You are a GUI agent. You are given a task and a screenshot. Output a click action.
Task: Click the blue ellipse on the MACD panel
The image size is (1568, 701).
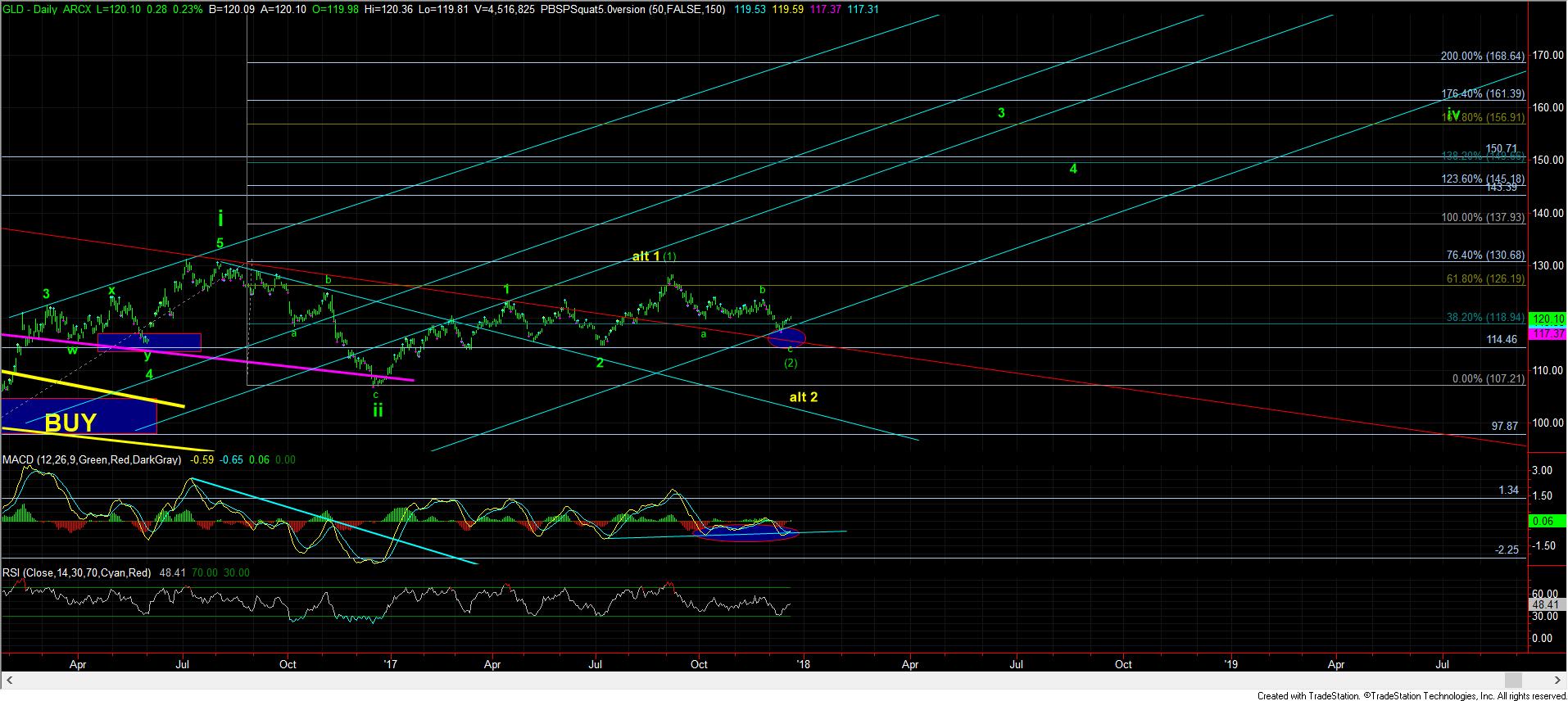[746, 532]
